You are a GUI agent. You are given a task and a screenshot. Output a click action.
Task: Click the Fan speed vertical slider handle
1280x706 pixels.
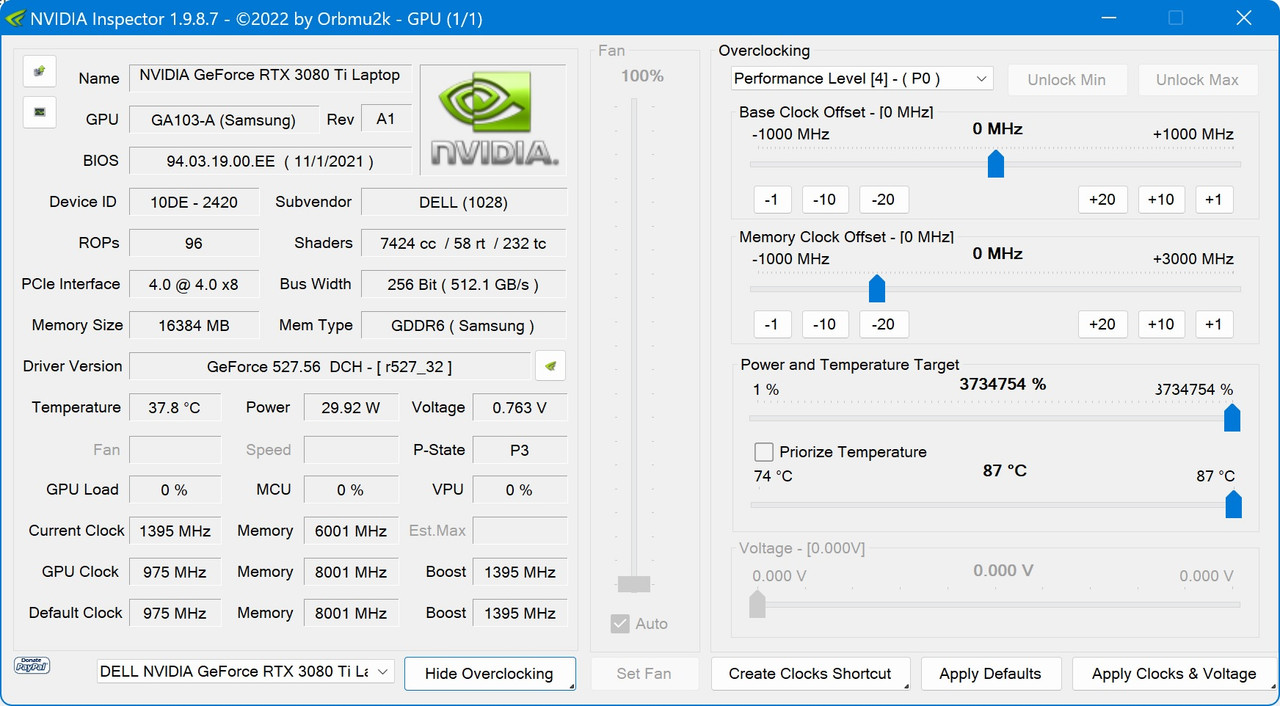tap(634, 584)
